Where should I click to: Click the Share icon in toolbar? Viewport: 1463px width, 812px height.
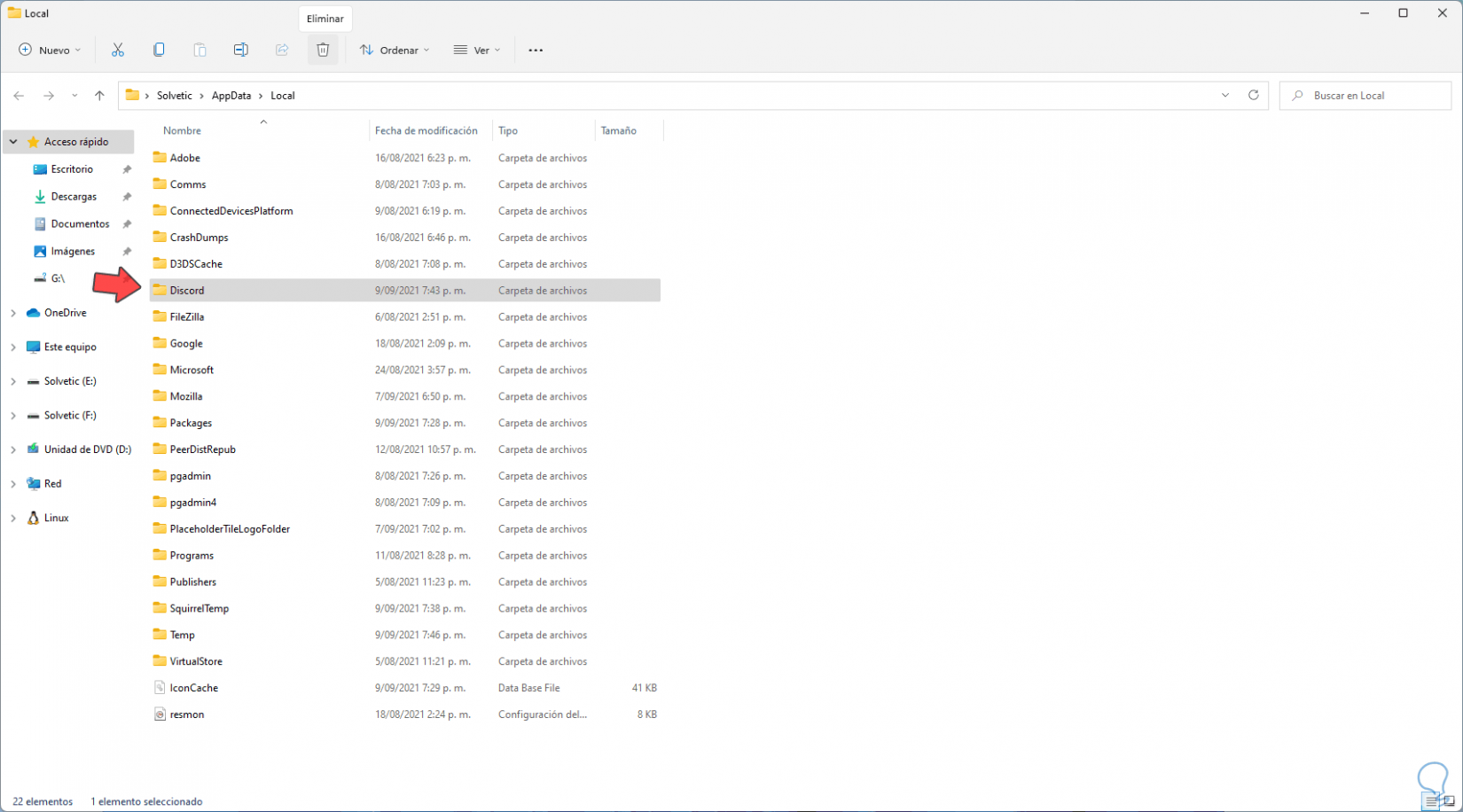(282, 51)
